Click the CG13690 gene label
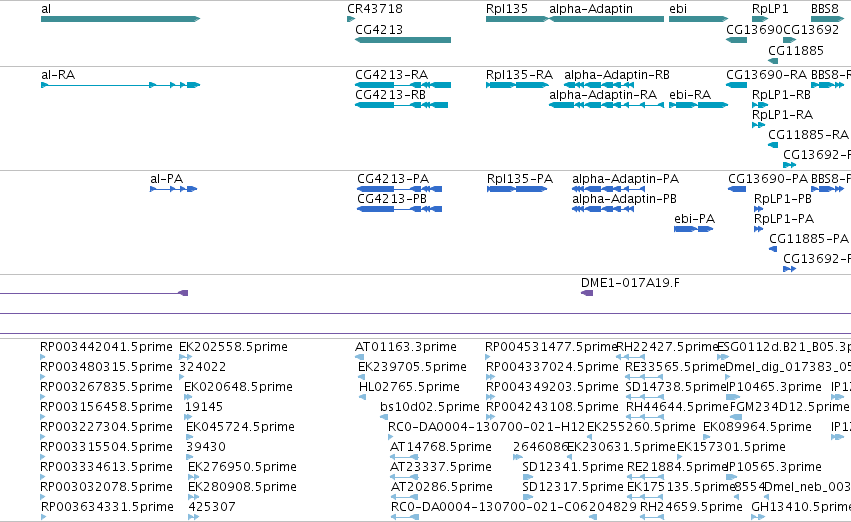Screen dimensions: 851x522 pyautogui.click(x=754, y=29)
